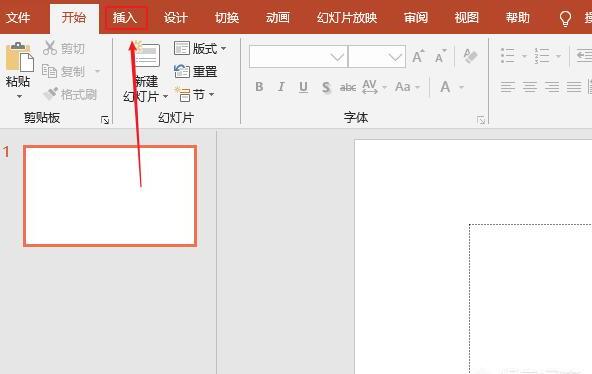Align text left
This screenshot has height=374, width=592.
pyautogui.click(x=507, y=87)
